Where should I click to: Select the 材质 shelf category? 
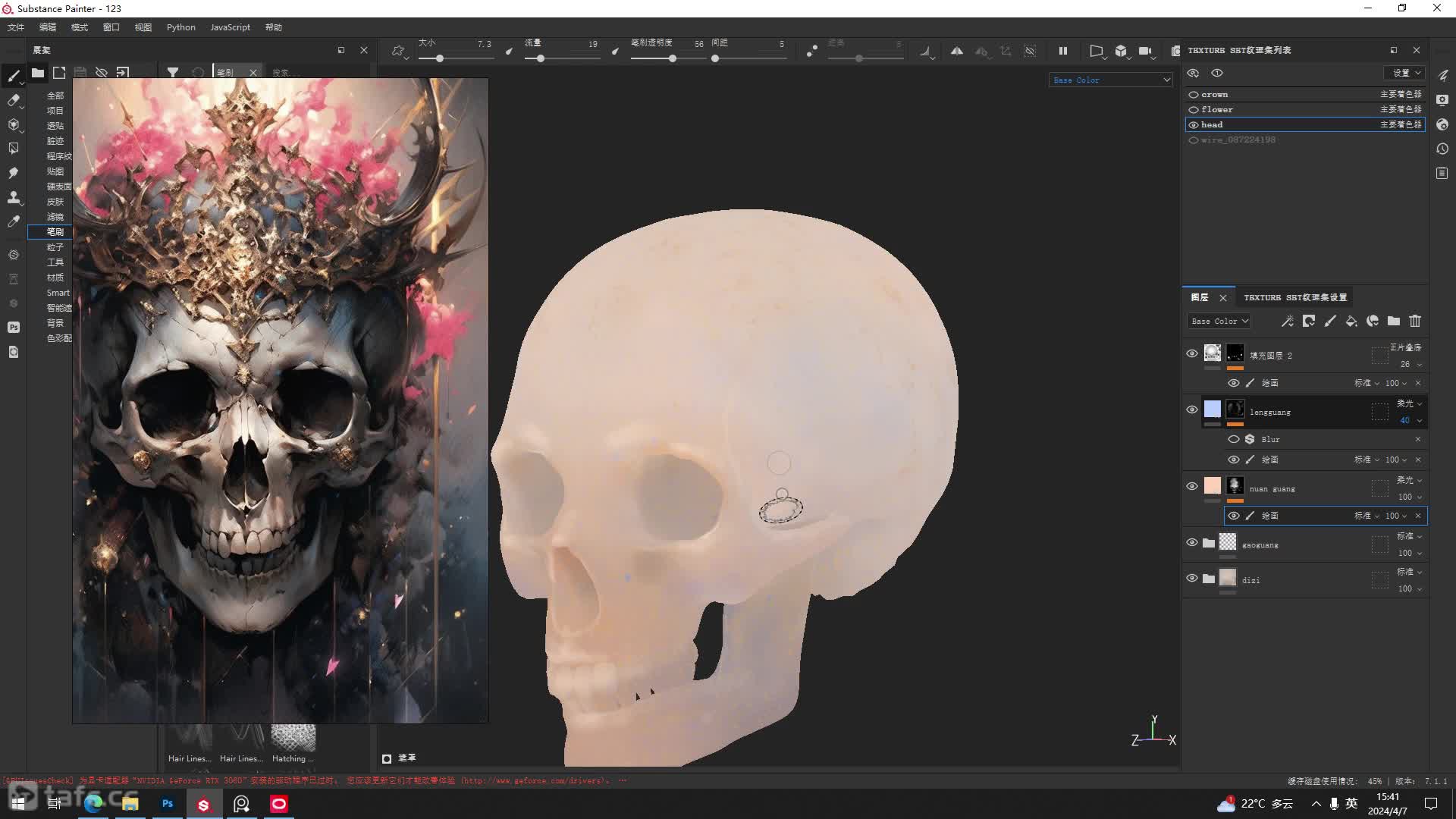coord(55,278)
